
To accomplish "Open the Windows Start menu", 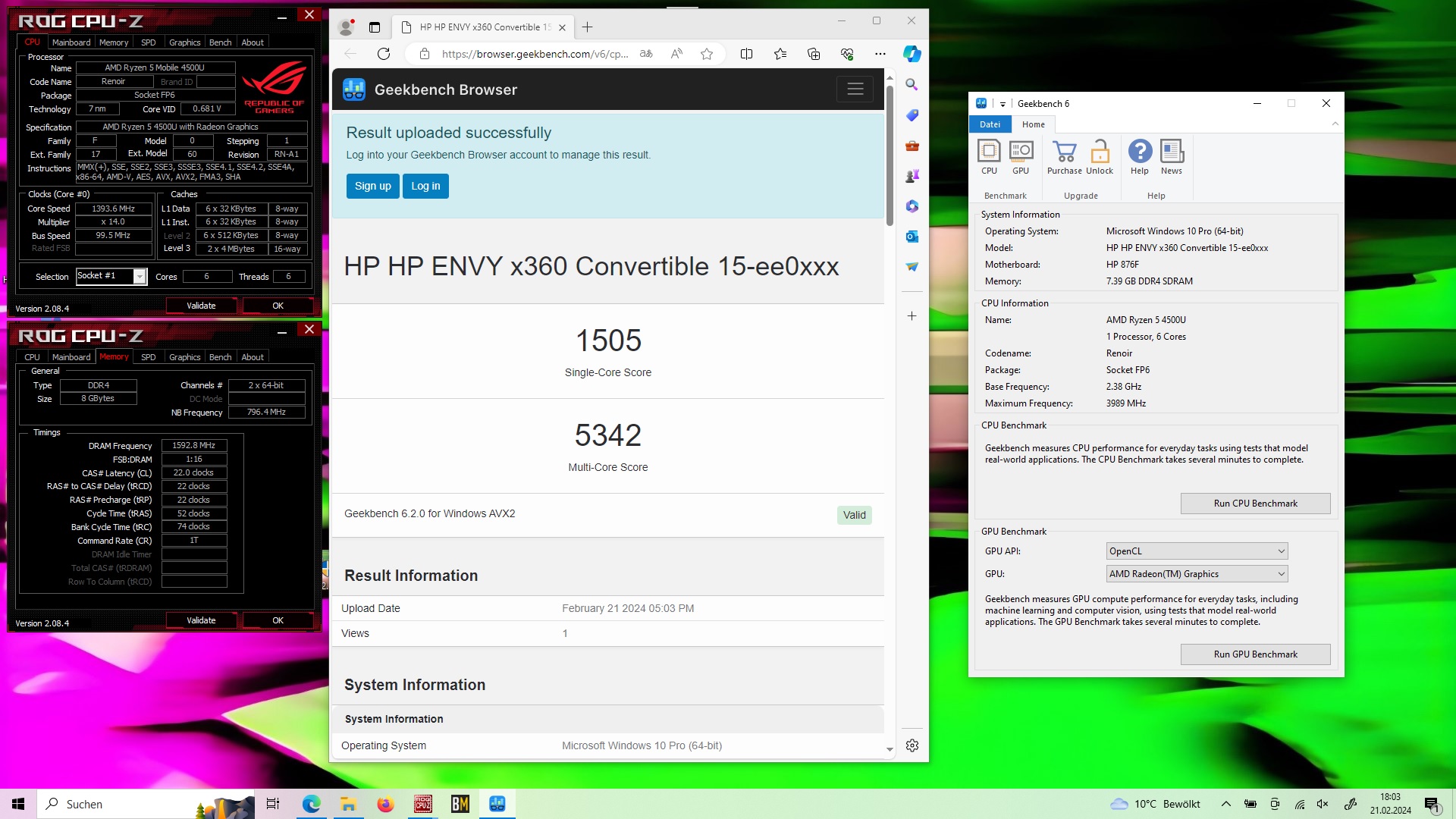I will coord(18,804).
